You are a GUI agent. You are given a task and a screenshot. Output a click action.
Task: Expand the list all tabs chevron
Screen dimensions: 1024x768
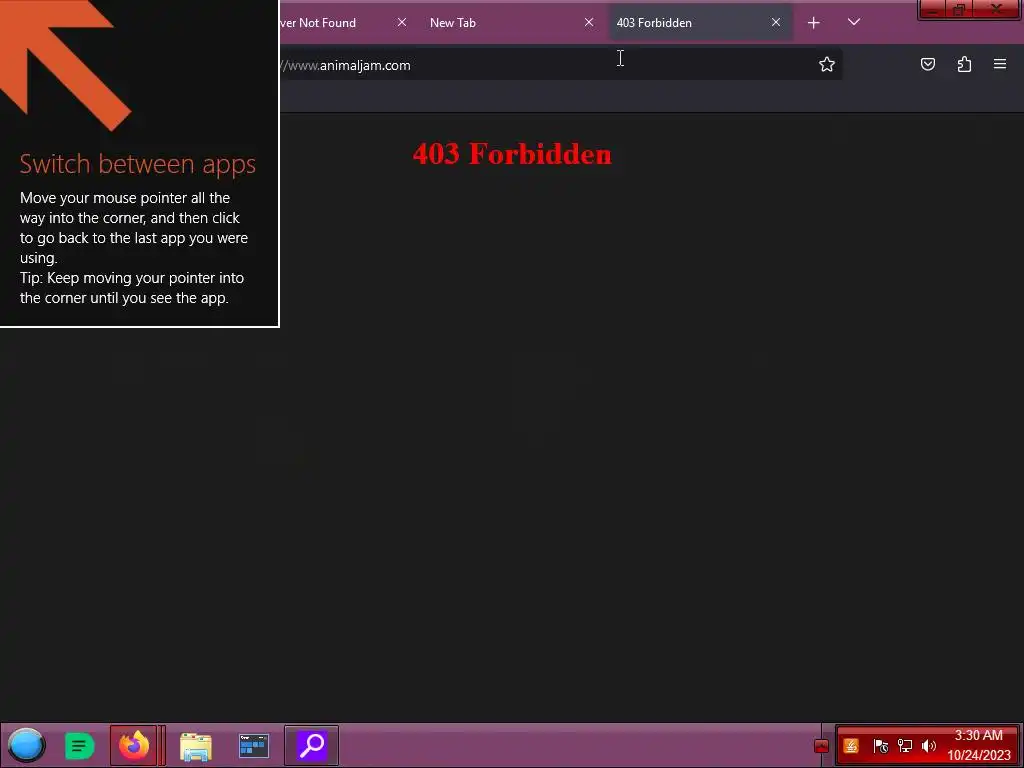pyautogui.click(x=854, y=22)
